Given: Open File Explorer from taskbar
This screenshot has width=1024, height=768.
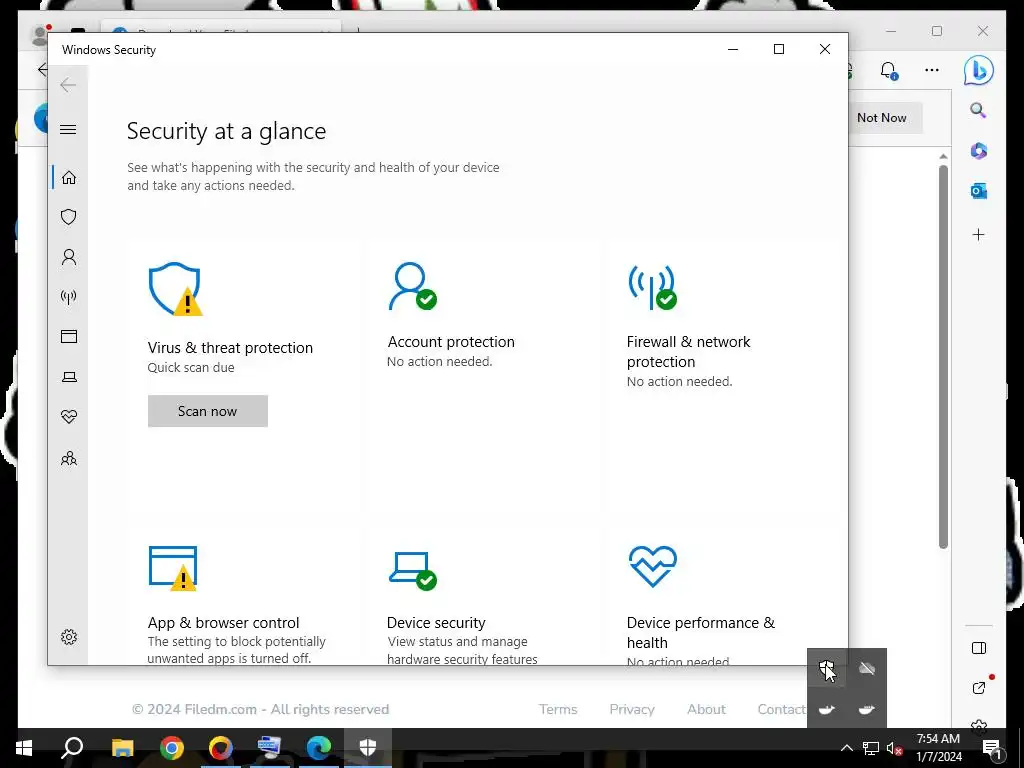Looking at the screenshot, I should click(x=122, y=748).
